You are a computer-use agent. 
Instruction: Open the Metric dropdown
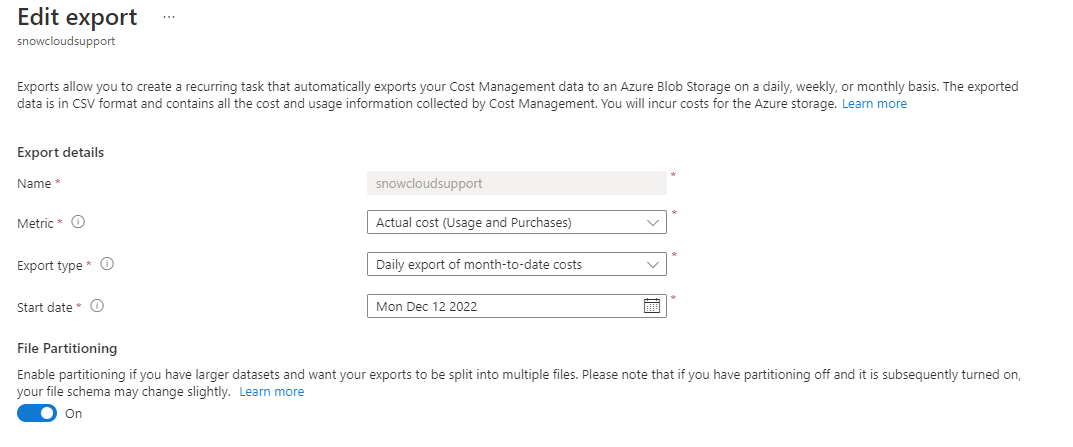click(x=517, y=222)
